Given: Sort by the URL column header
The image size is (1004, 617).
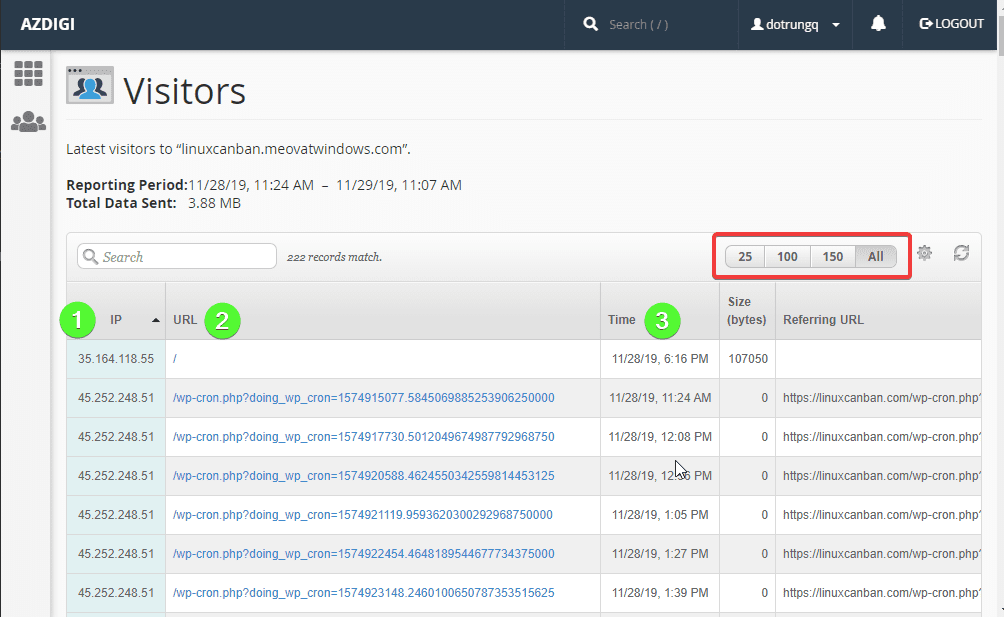Looking at the screenshot, I should coord(185,320).
